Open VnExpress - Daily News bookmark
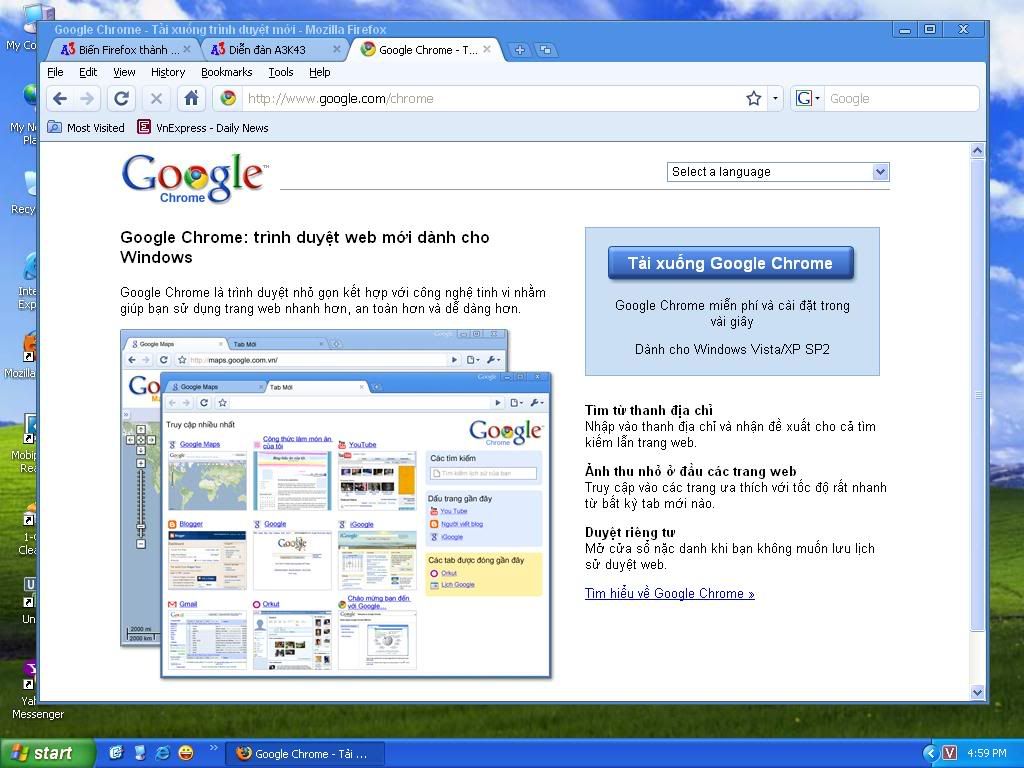This screenshot has height=768, width=1024. coord(203,128)
